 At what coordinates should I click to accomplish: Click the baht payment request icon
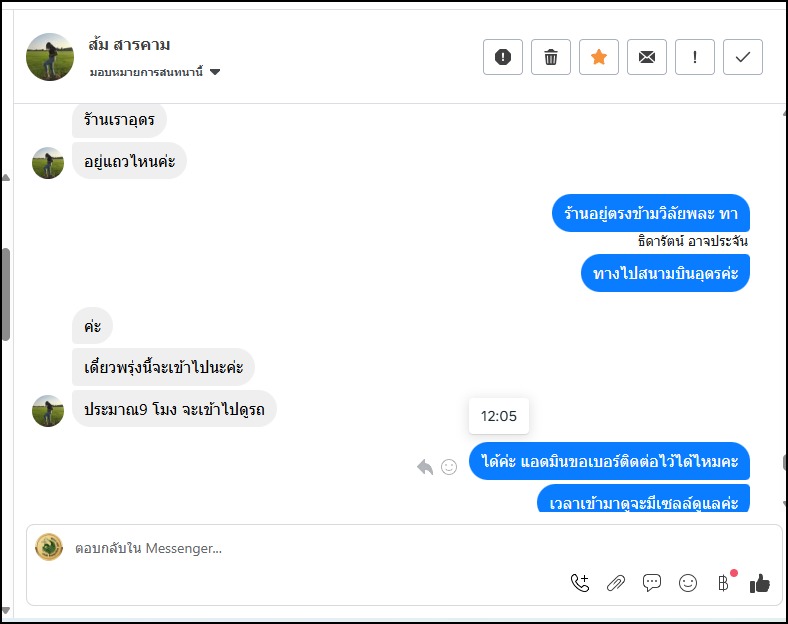pos(723,583)
